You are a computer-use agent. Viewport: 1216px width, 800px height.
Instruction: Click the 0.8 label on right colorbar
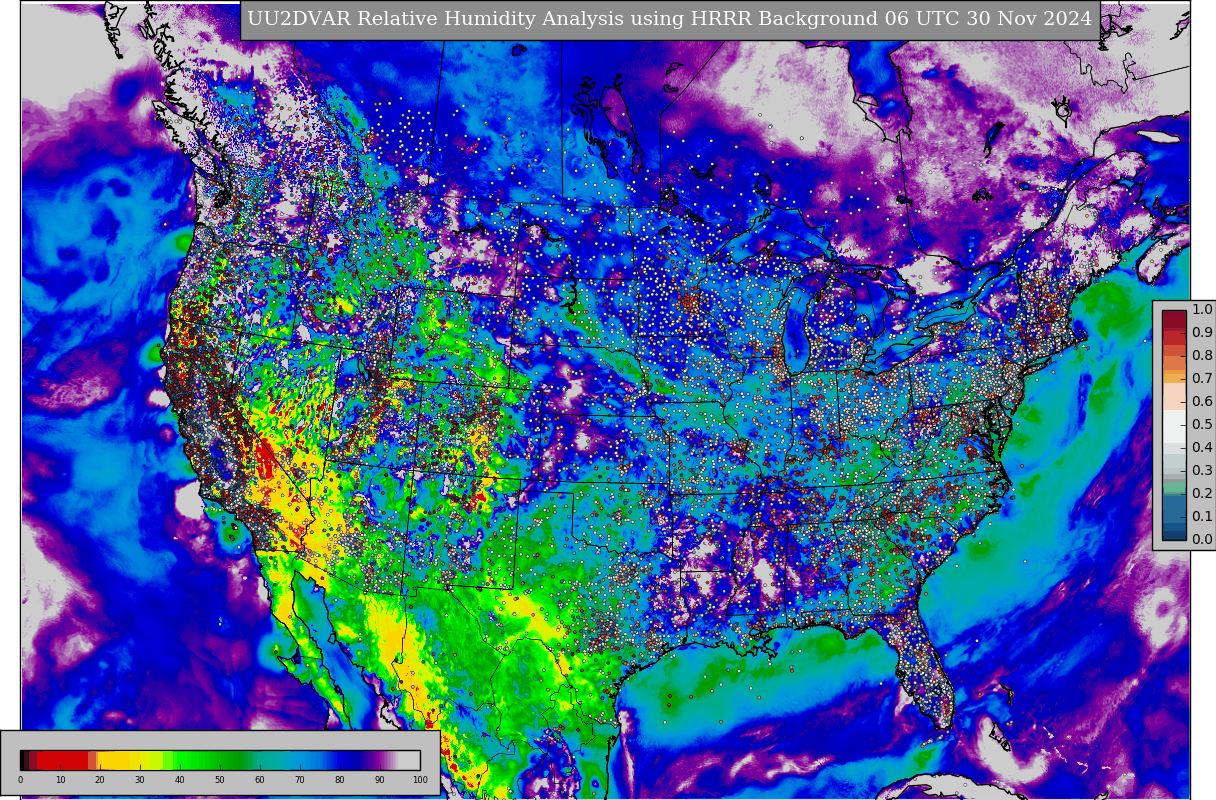click(1202, 355)
